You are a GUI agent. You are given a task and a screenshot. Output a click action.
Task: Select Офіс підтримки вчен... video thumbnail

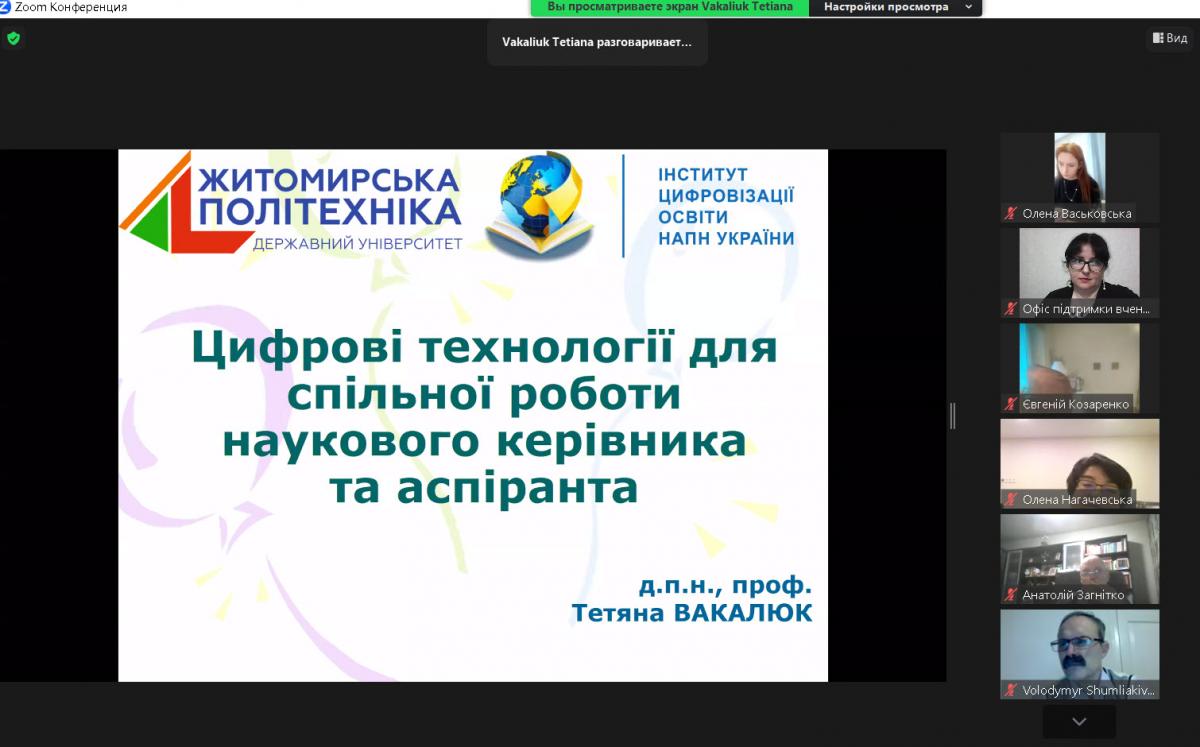[1080, 273]
